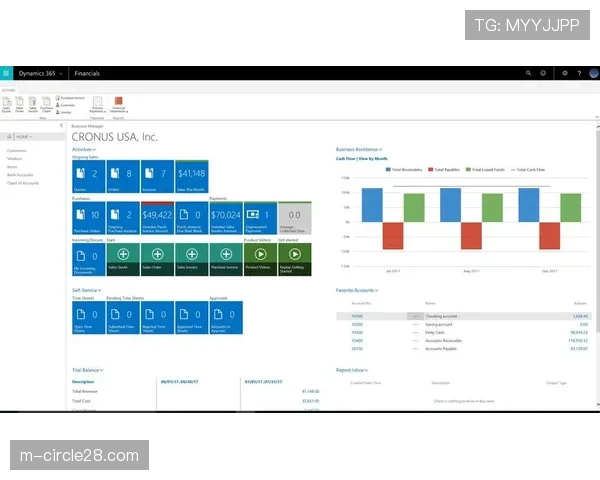This screenshot has height=480, width=600.
Task: Open Purch. Invoices Due Next Week tile
Action: point(192,218)
